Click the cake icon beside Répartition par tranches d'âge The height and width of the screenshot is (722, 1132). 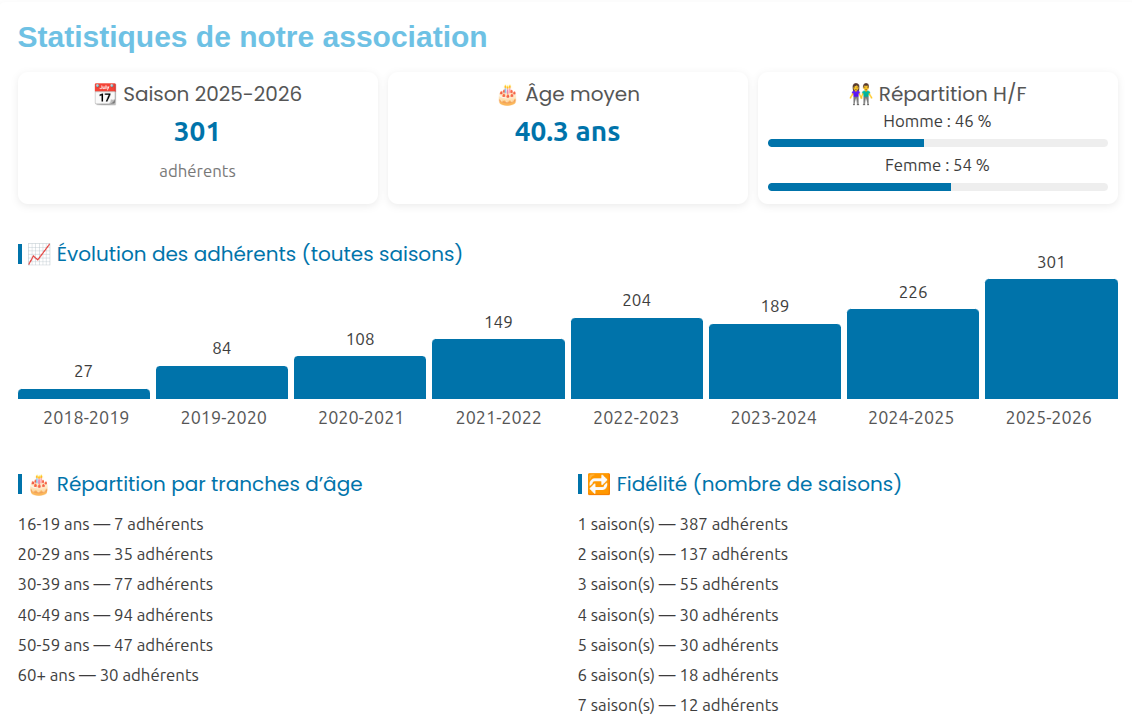point(39,485)
